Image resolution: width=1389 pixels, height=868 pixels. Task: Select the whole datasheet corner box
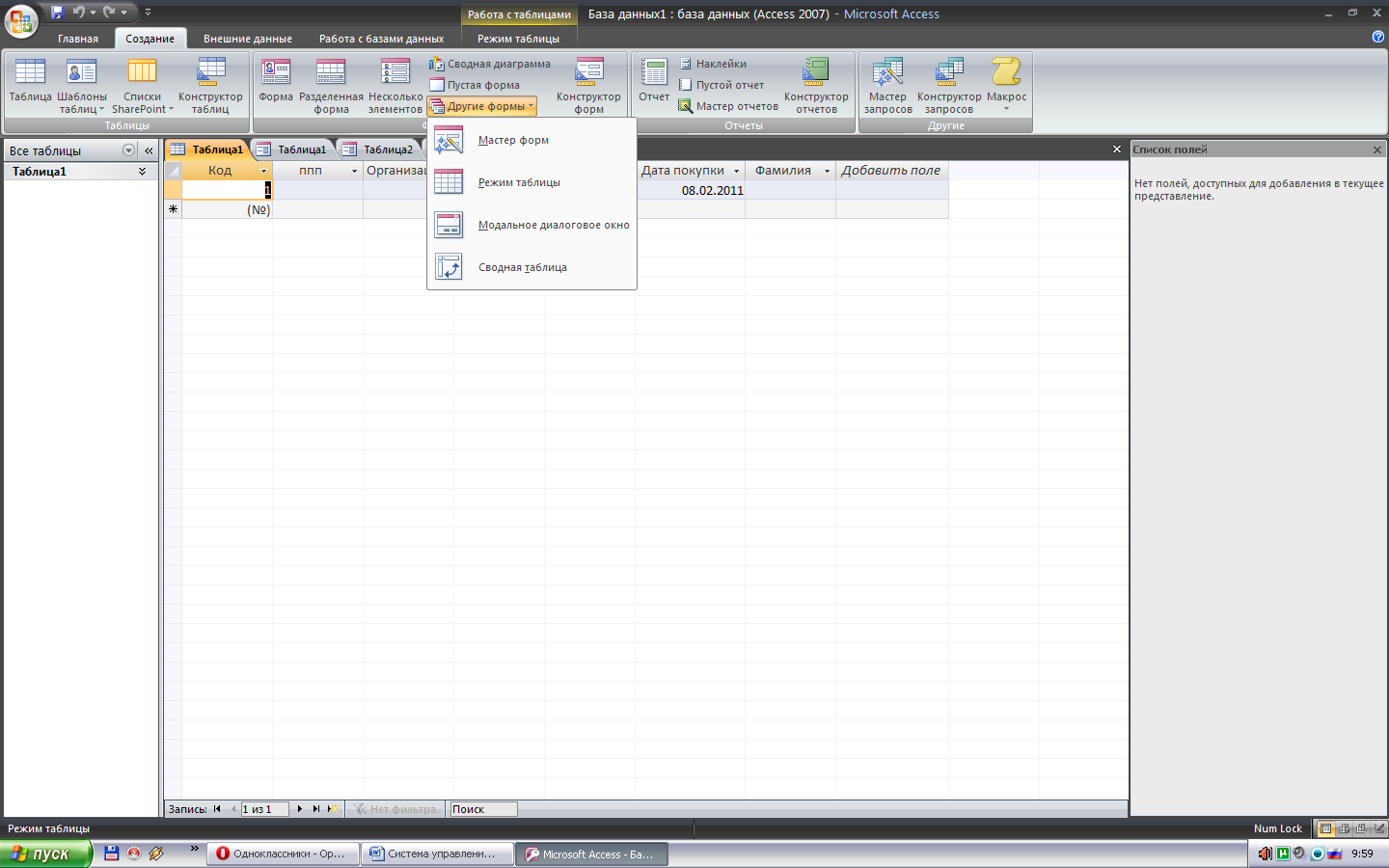[x=173, y=171]
